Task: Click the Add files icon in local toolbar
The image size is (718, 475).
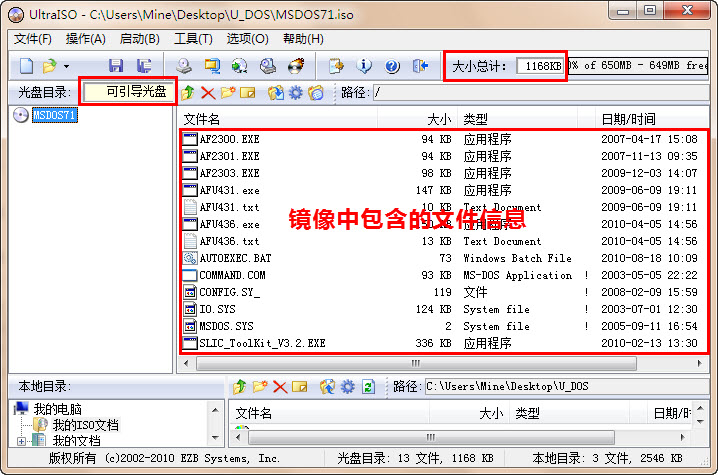Action: click(327, 387)
